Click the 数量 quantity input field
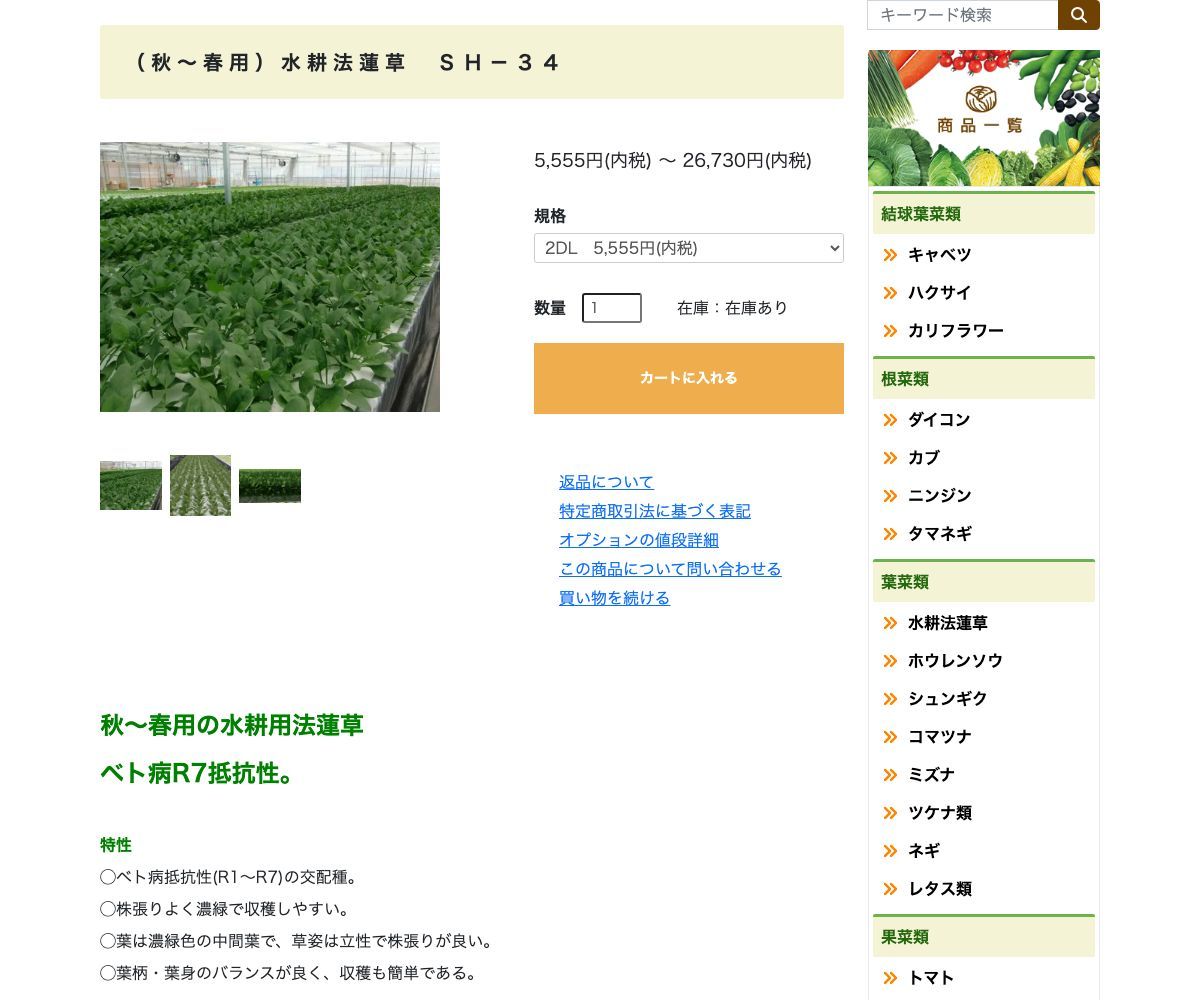 pos(611,308)
